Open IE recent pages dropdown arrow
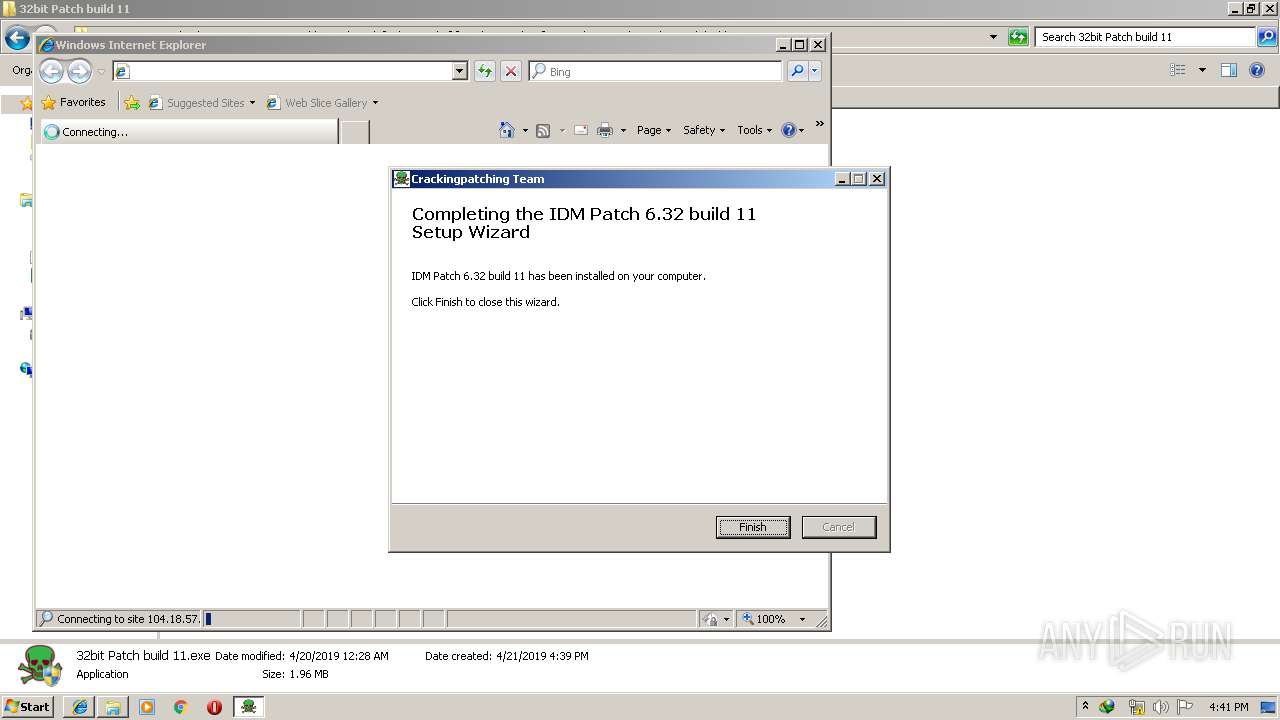 [x=101, y=72]
